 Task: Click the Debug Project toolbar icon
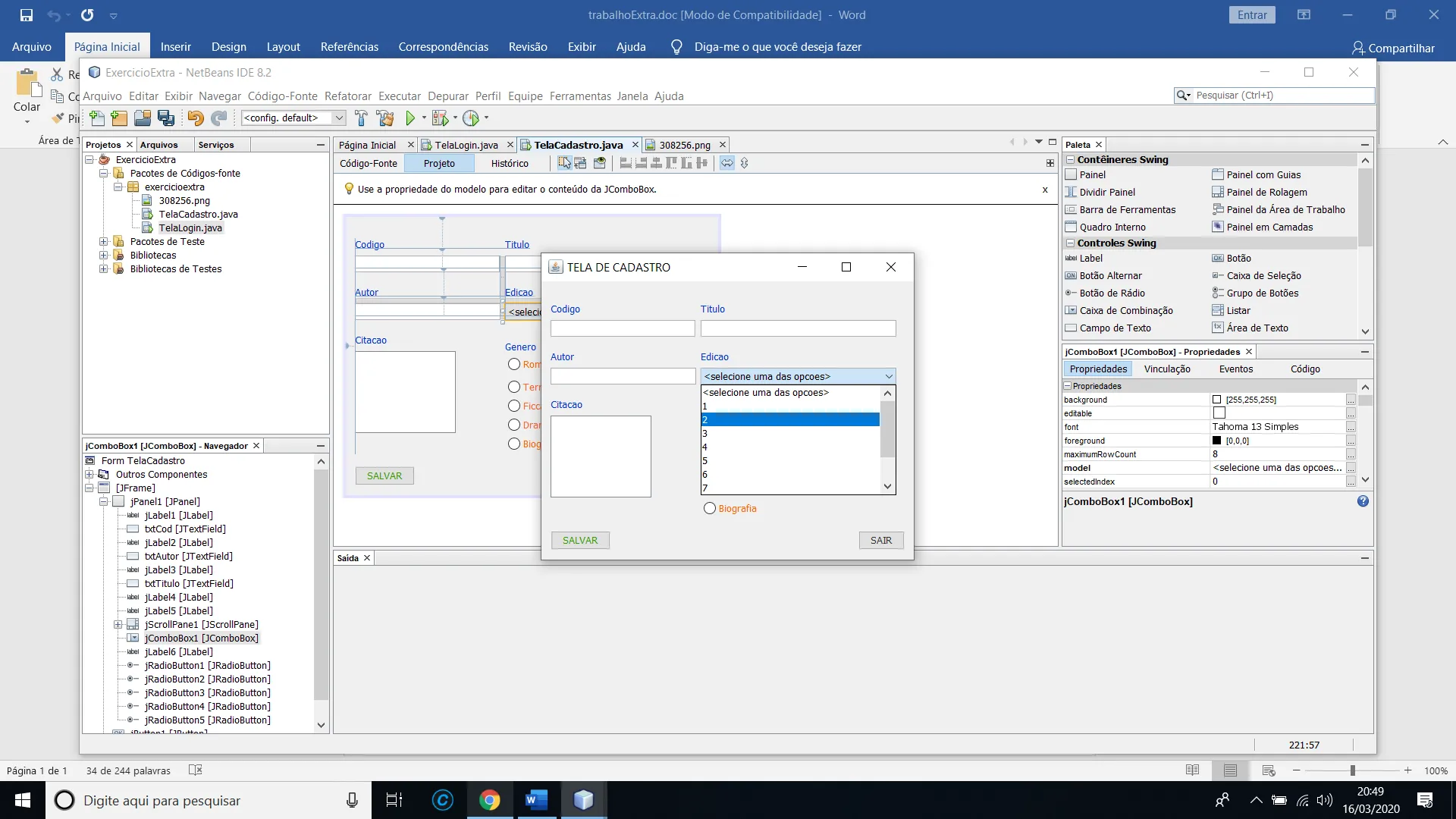pyautogui.click(x=440, y=118)
